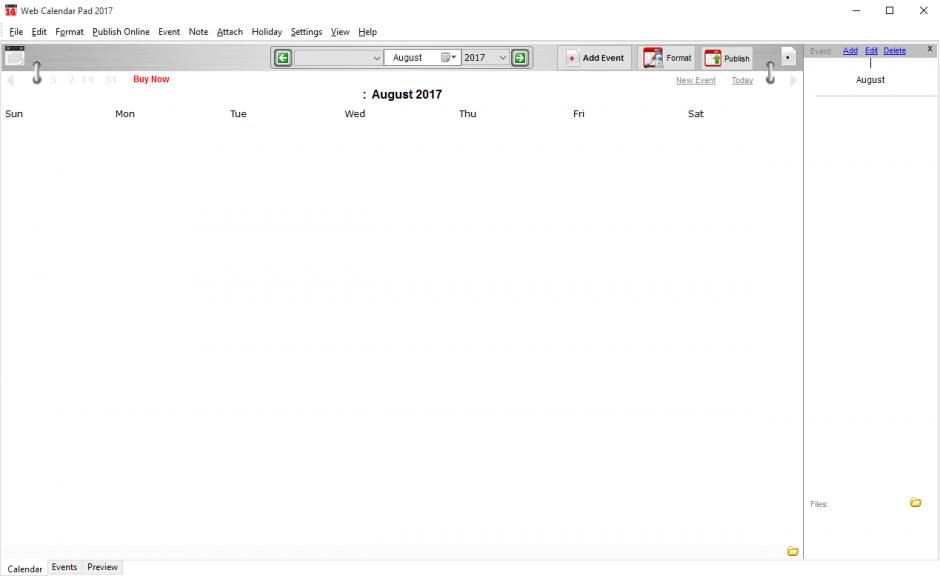Click the calendar page icon at top-left
Viewport: 940px width, 576px height.
[x=14, y=56]
